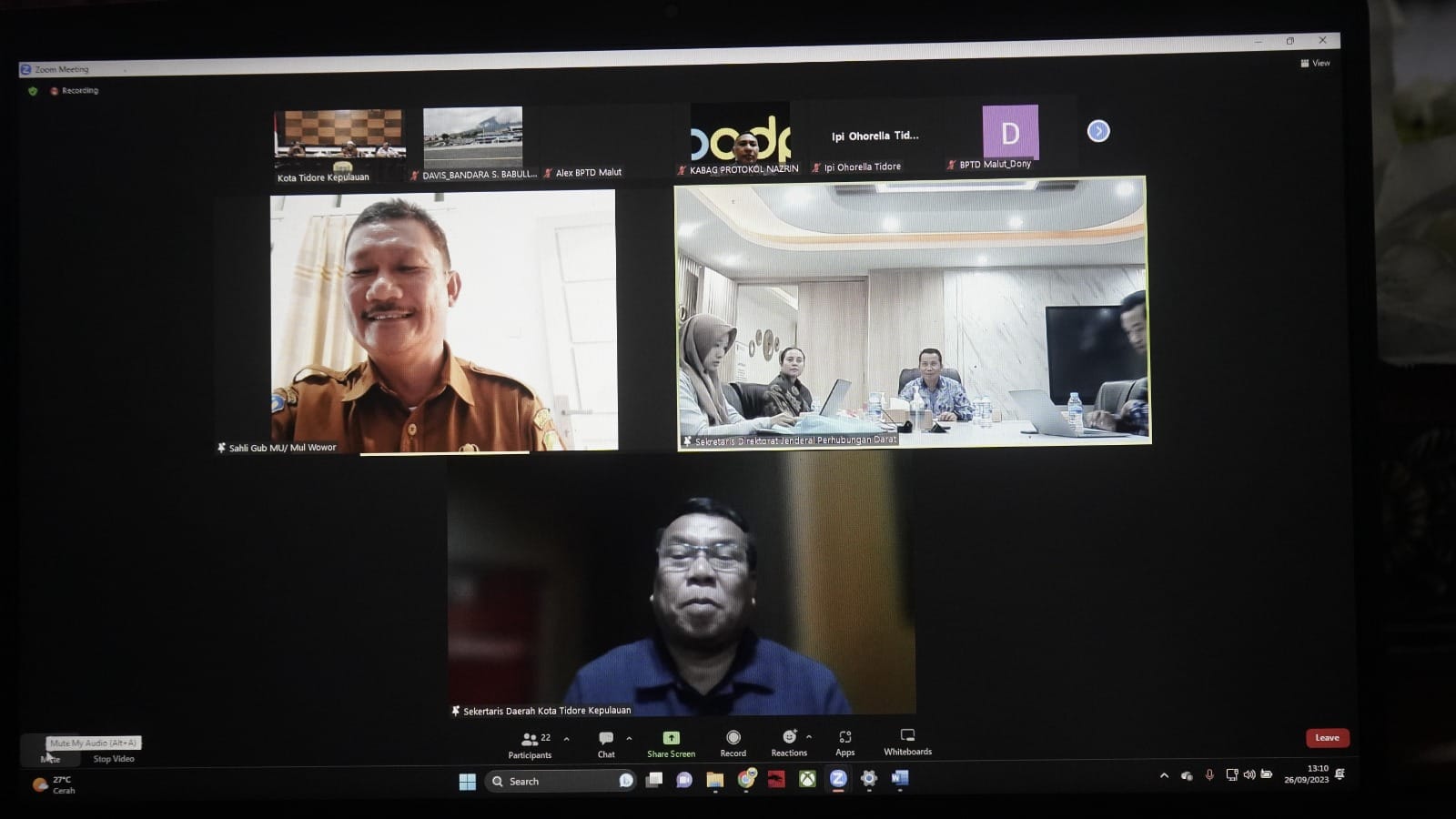Click the Alex BPTD Malut name label
This screenshot has width=1456, height=819.
click(588, 172)
